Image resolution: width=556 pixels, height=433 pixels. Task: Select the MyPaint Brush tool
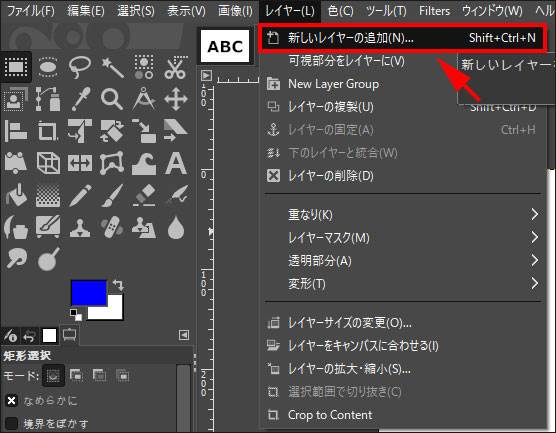[x=48, y=227]
